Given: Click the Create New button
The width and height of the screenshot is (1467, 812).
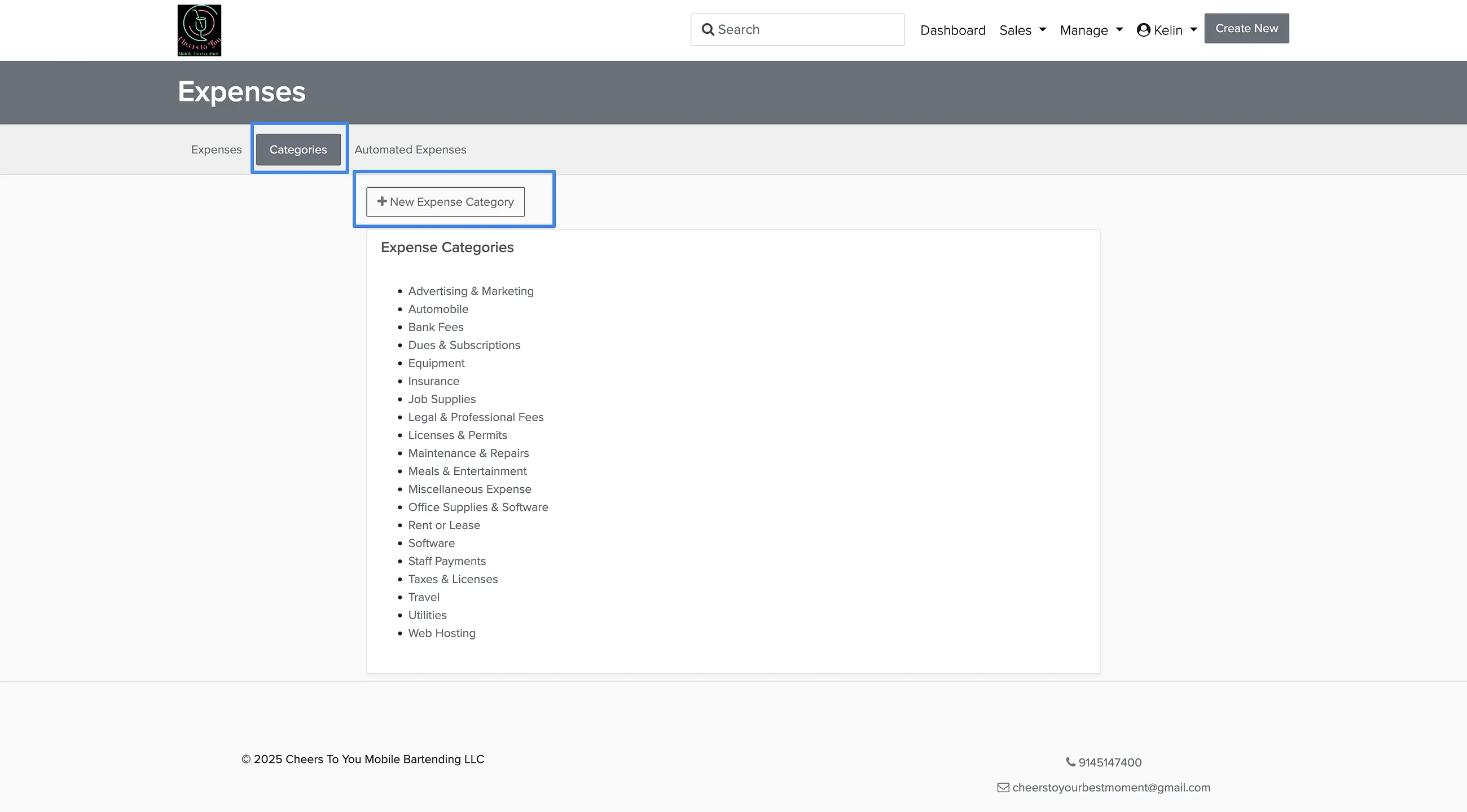Looking at the screenshot, I should 1246,28.
